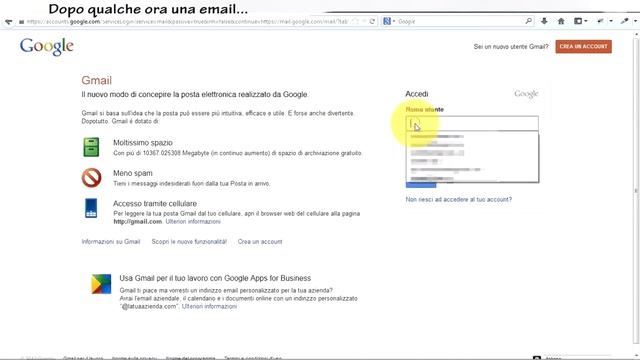The width and height of the screenshot is (640, 360).
Task: Open 'Non riesci ad accedere al tuo account?' link
Action: (x=458, y=200)
